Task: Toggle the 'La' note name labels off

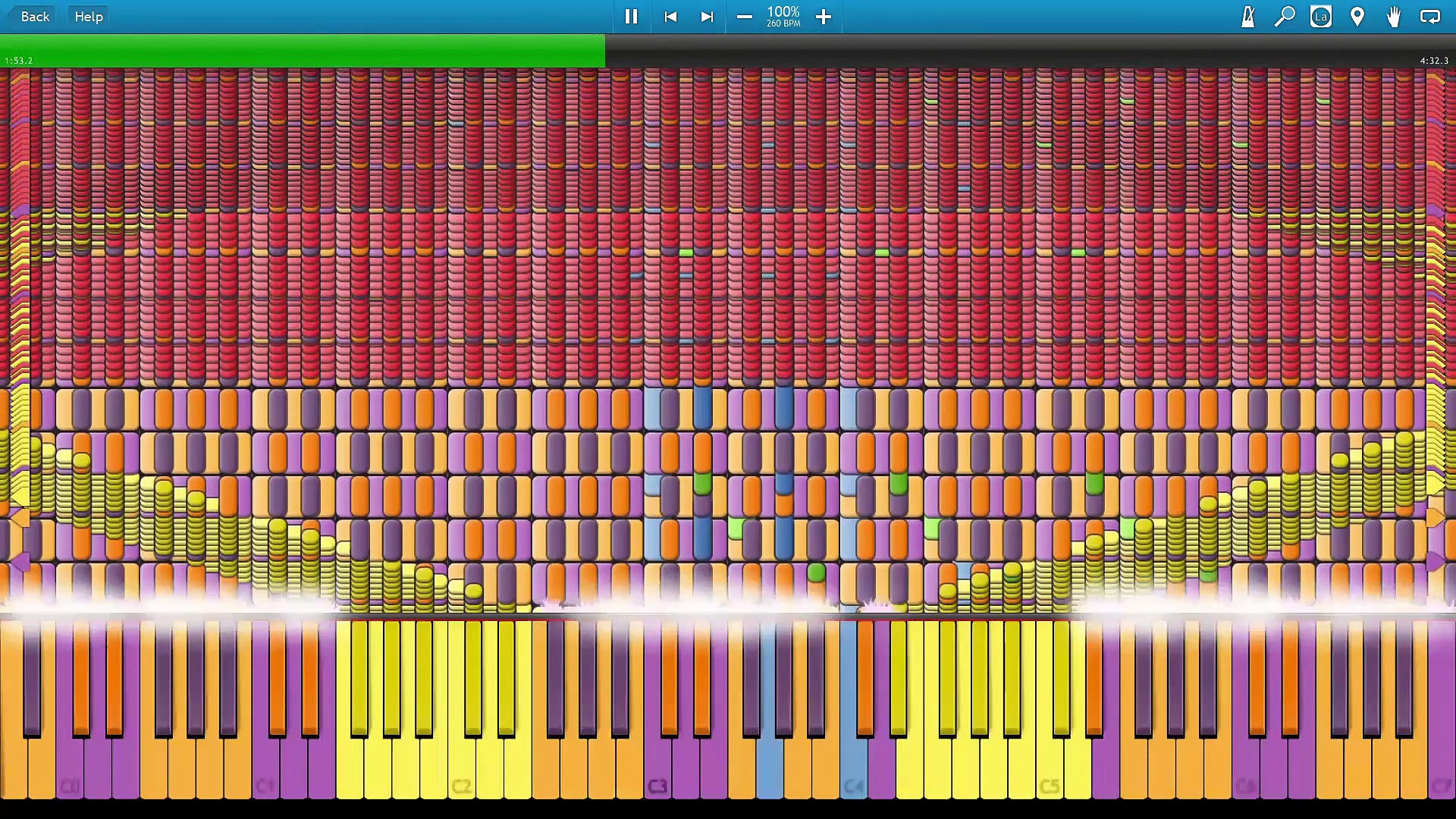Action: (x=1321, y=16)
